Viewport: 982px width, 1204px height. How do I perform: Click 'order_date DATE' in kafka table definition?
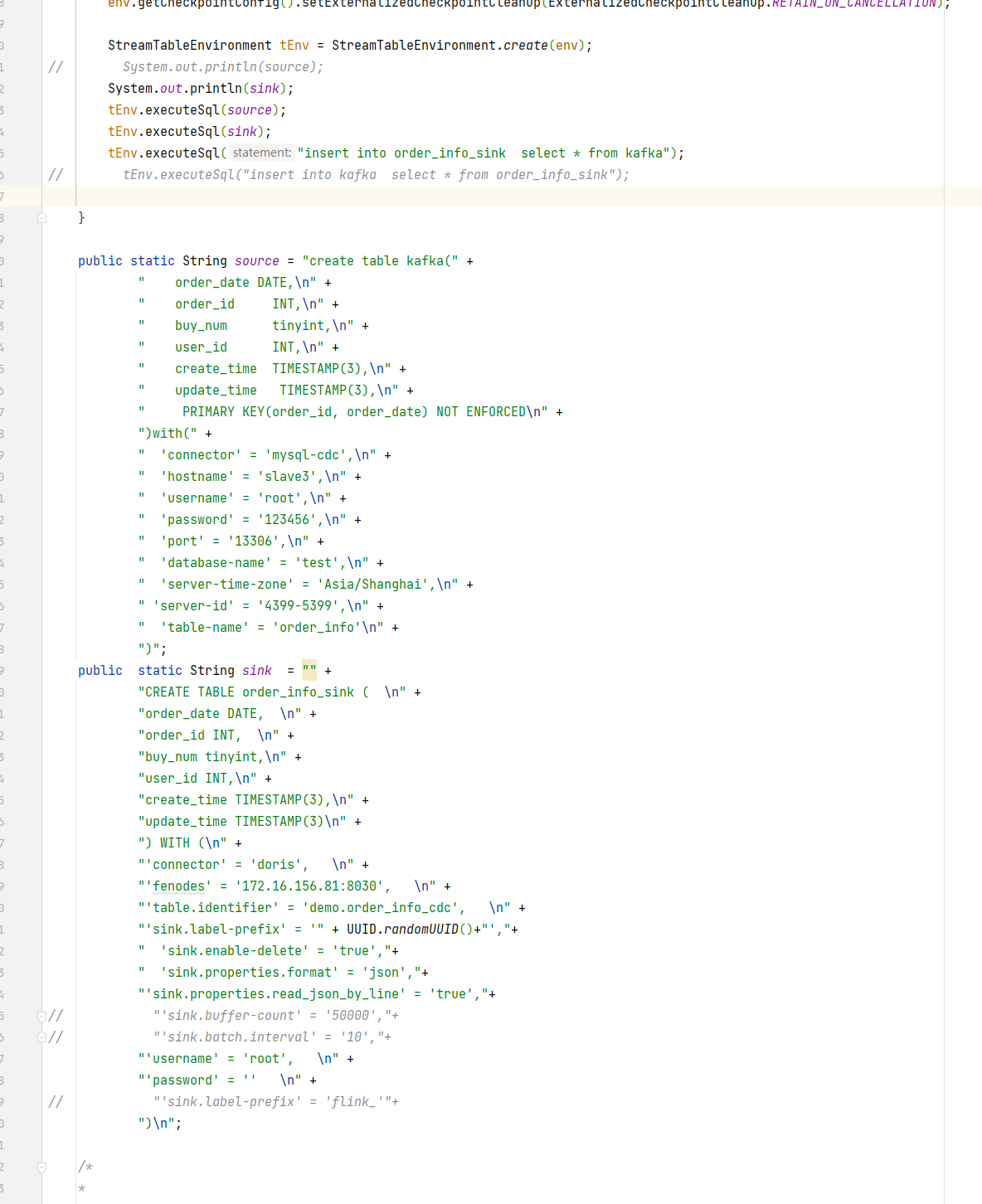231,283
